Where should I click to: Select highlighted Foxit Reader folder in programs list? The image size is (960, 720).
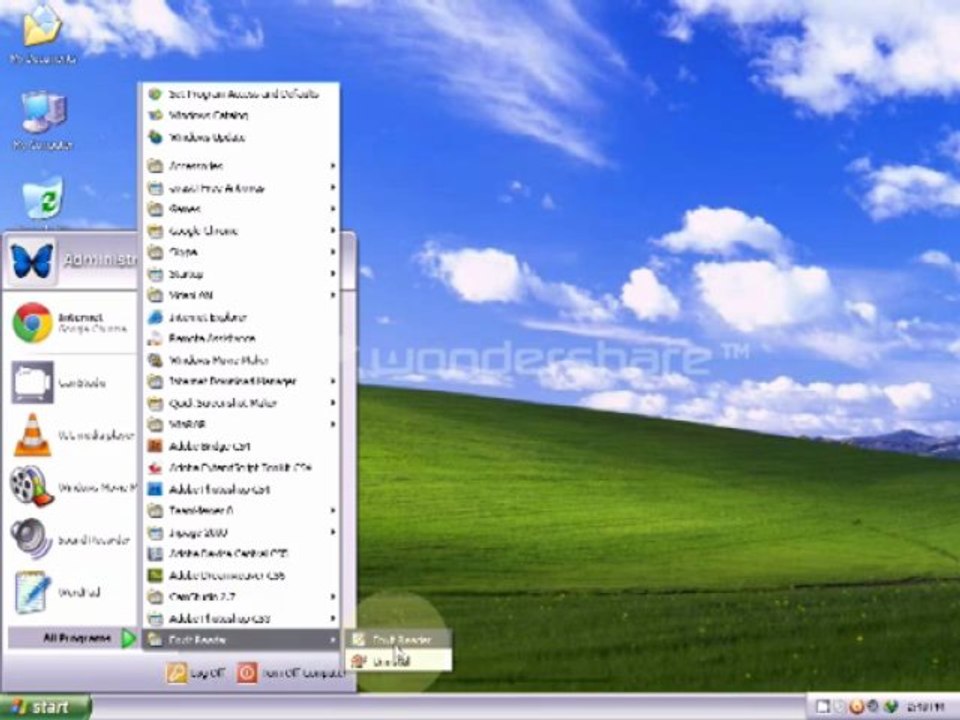241,640
